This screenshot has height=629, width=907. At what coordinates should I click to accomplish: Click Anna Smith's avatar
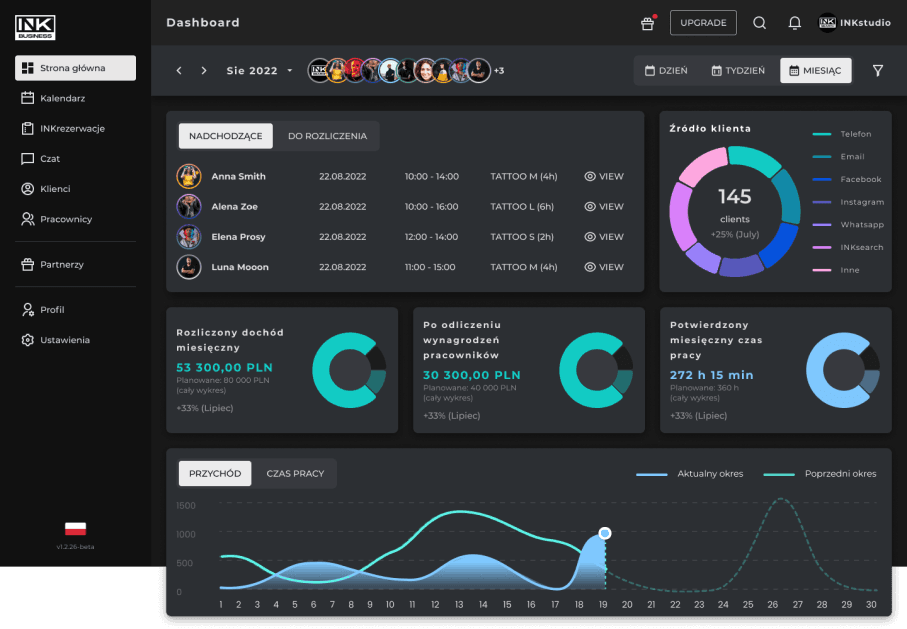tap(189, 176)
